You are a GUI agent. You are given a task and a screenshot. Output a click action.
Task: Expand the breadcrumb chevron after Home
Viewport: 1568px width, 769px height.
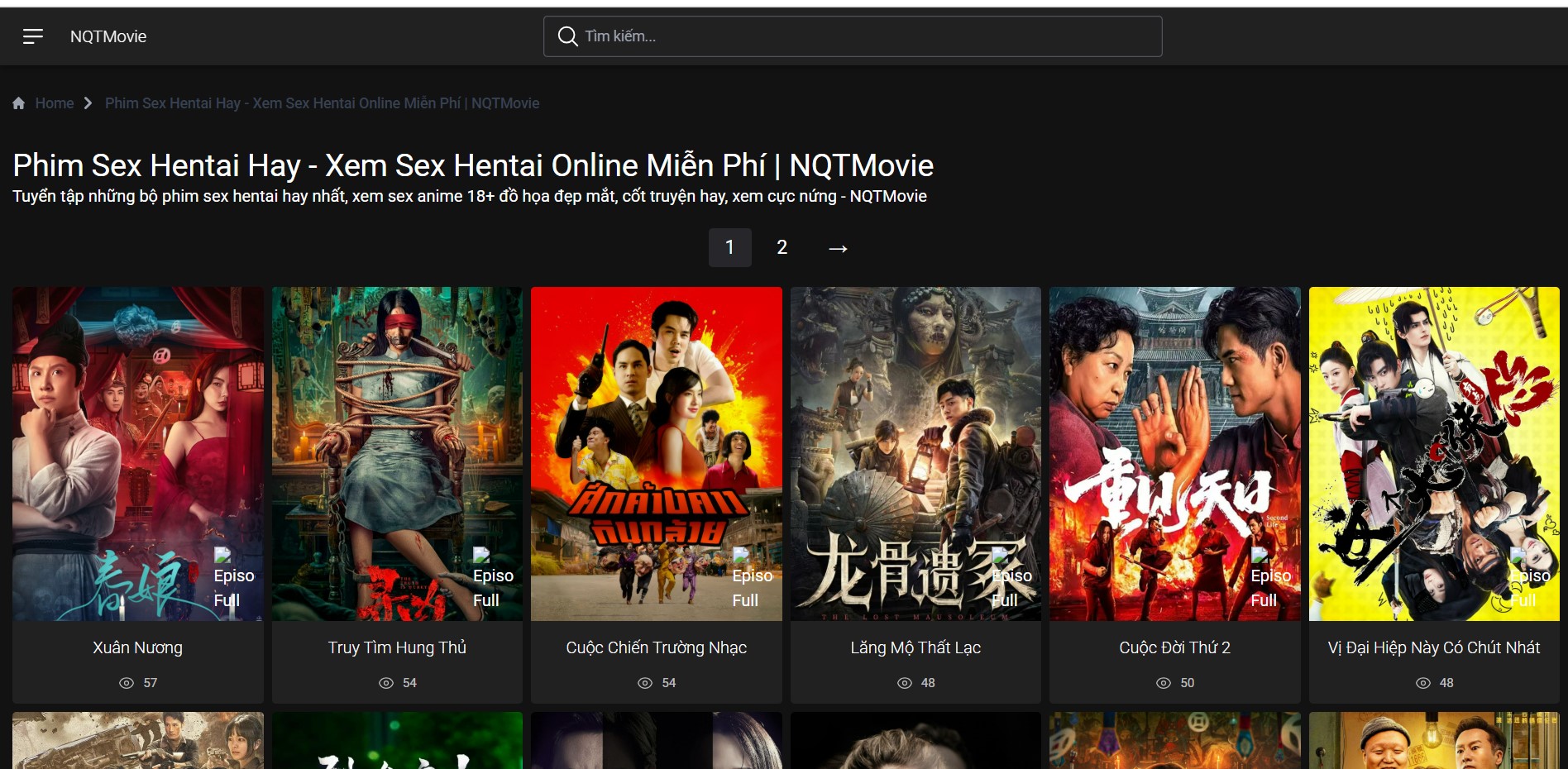click(88, 103)
